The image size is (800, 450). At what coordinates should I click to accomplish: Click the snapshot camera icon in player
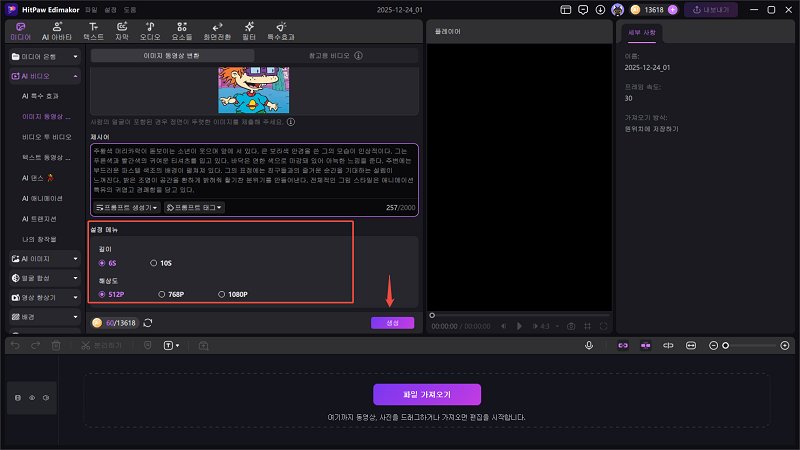click(571, 326)
